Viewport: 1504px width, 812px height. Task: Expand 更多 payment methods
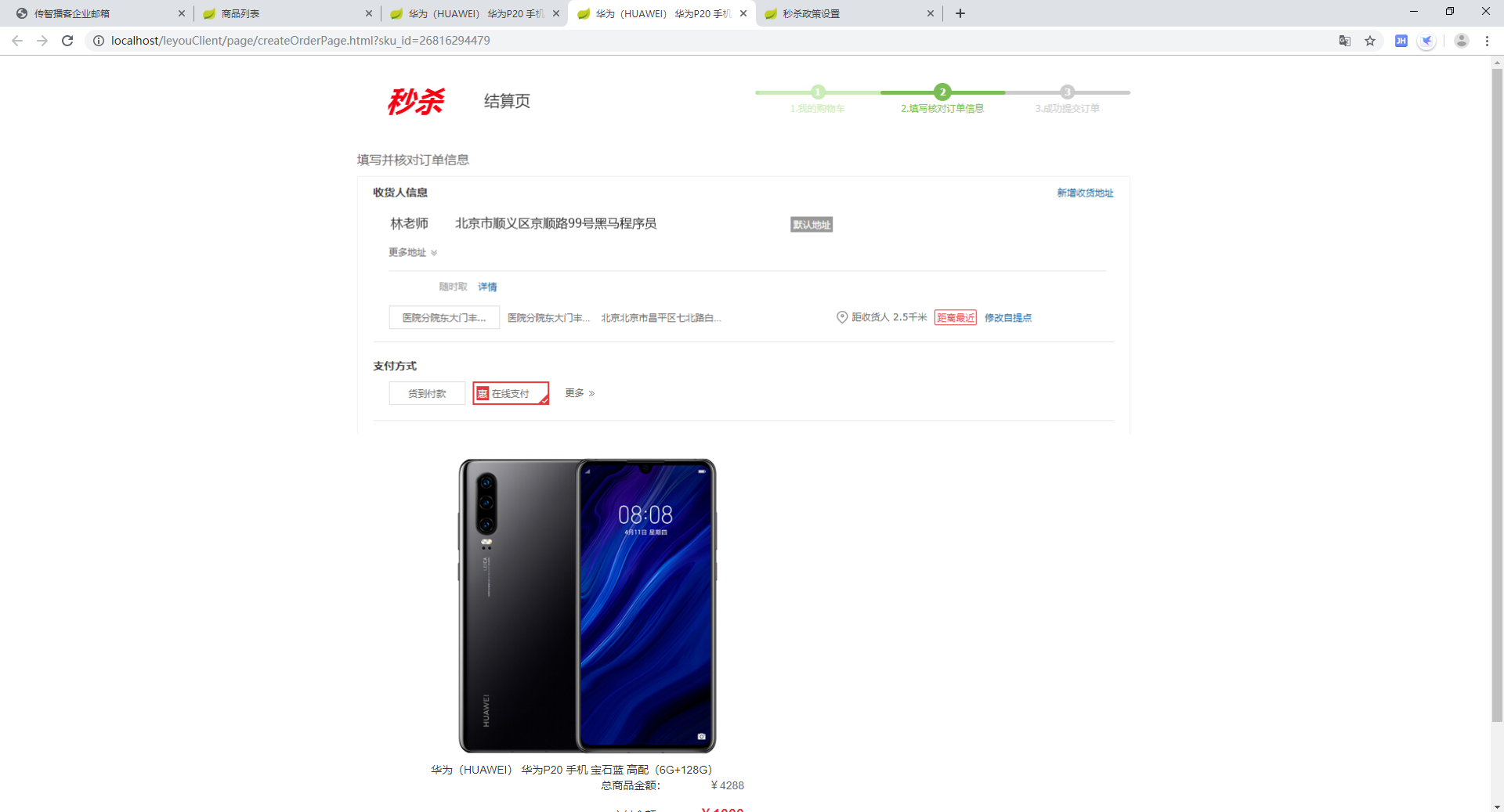[580, 393]
